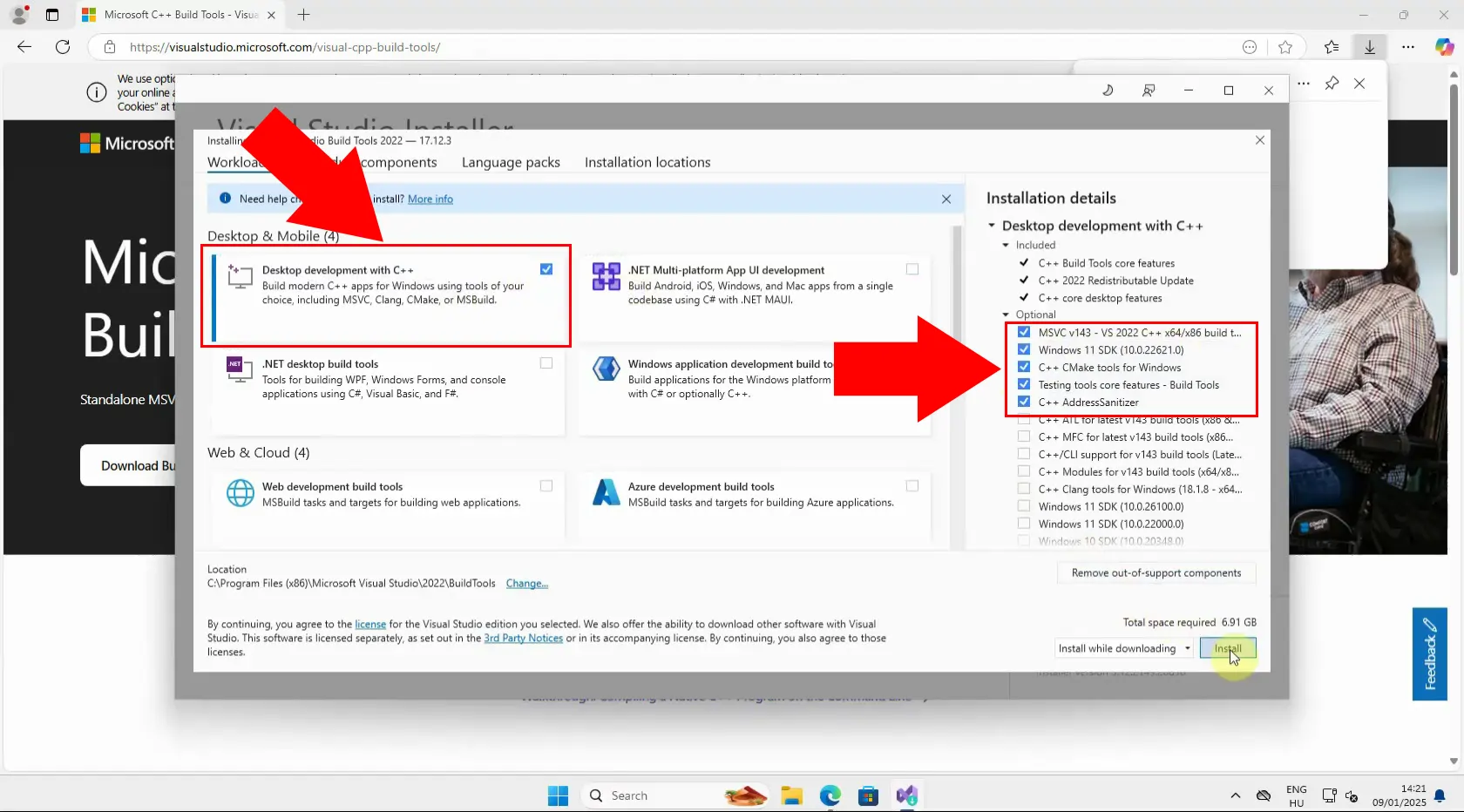Open the 3rd Party Notices link
Image resolution: width=1464 pixels, height=812 pixels.
click(524, 639)
